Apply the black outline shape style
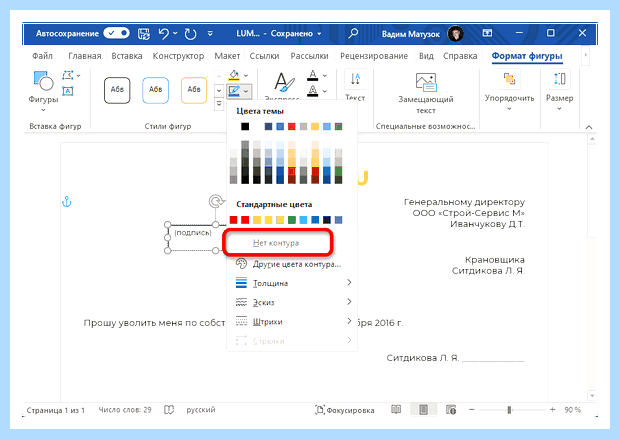Screen dimensions: 620x439 point(117,90)
